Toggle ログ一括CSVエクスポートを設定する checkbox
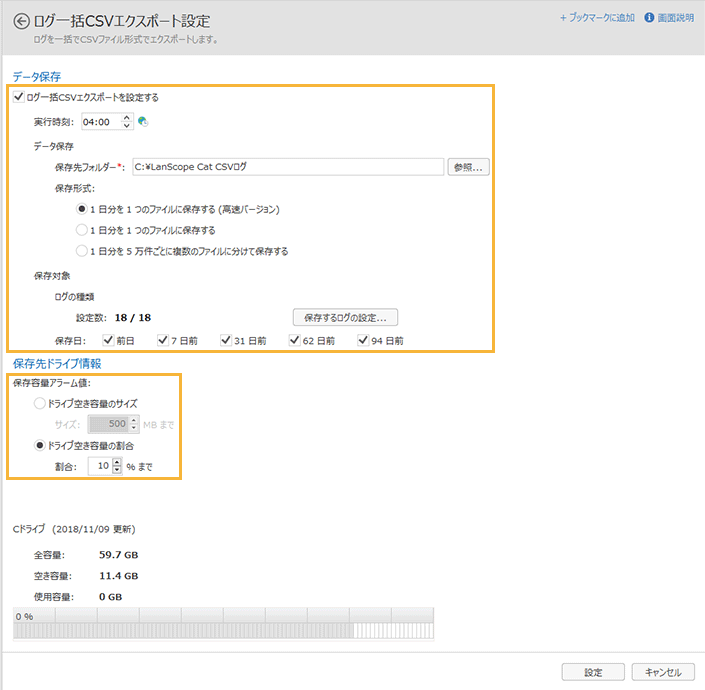This screenshot has width=705, height=690. click(18, 97)
